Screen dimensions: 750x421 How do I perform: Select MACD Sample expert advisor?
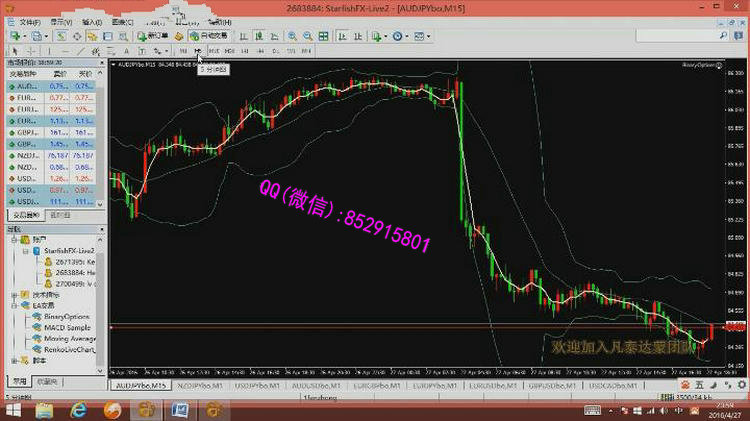pos(66,327)
